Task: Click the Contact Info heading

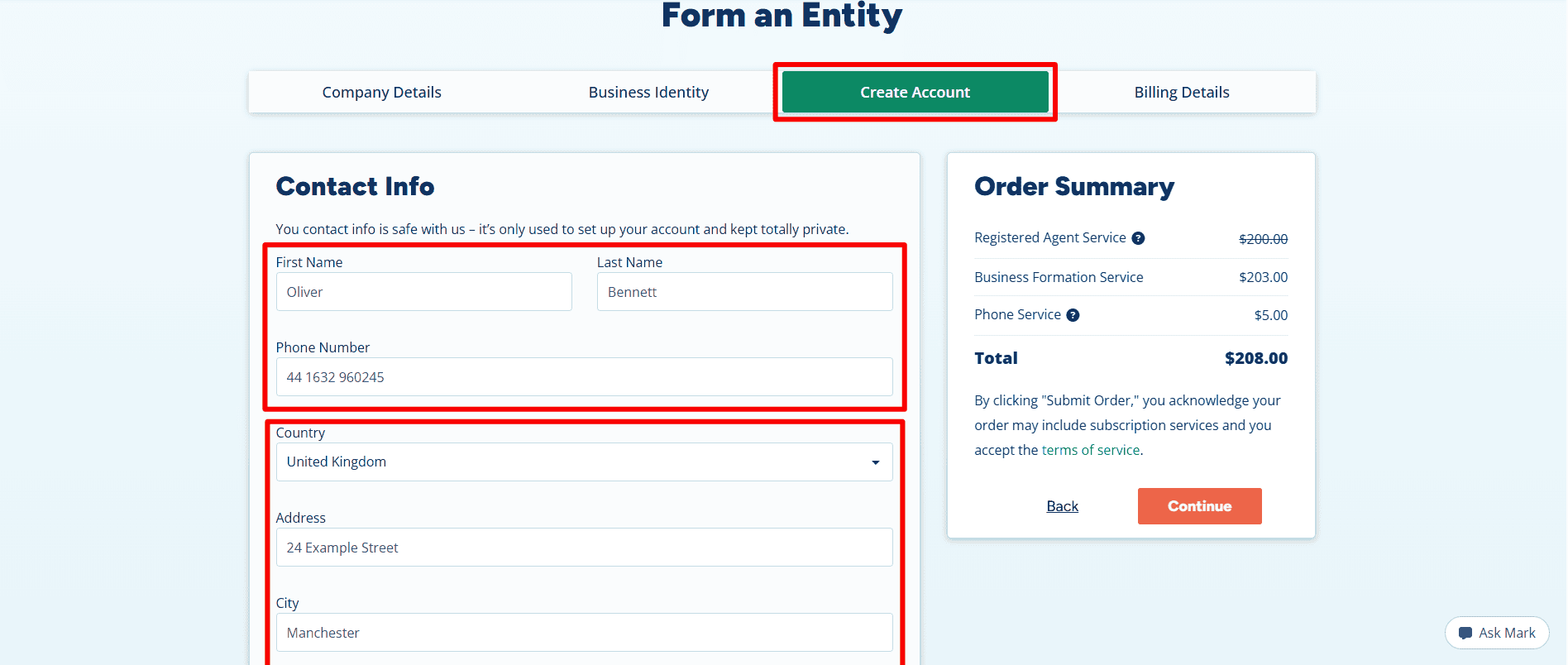Action: pos(355,186)
